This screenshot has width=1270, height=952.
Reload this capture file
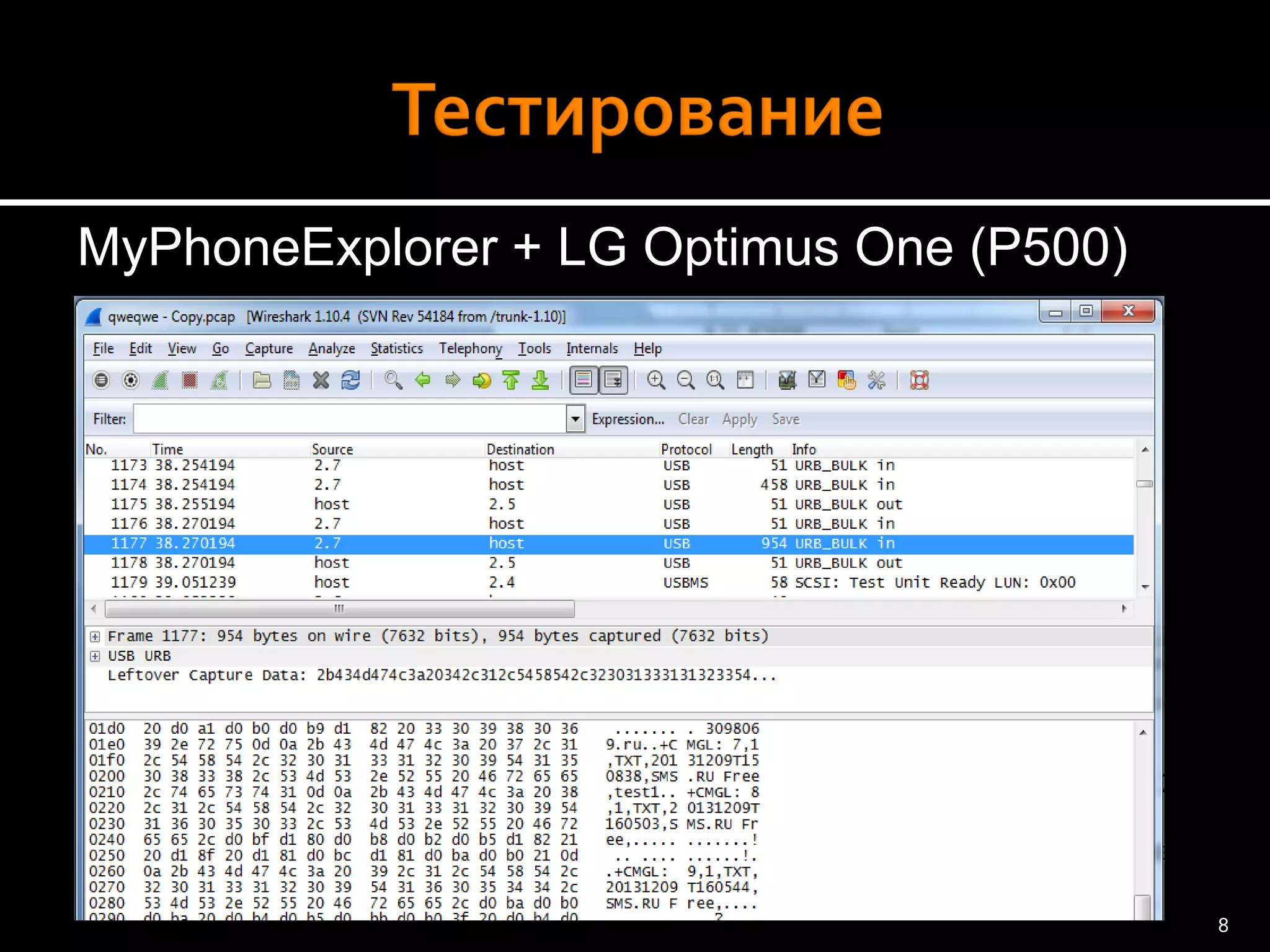click(x=350, y=380)
